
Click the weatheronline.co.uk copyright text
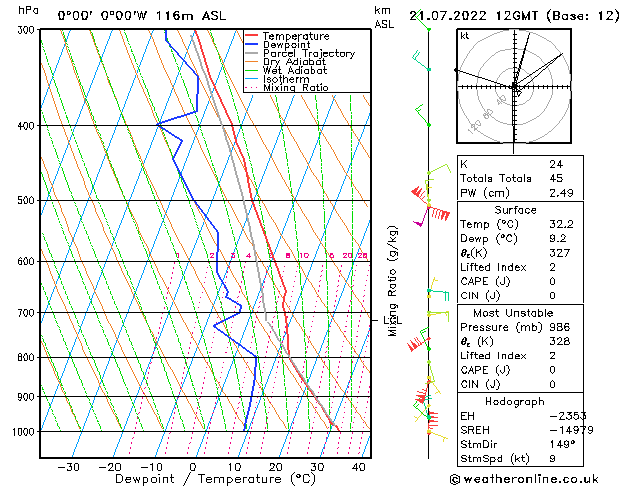[524, 479]
